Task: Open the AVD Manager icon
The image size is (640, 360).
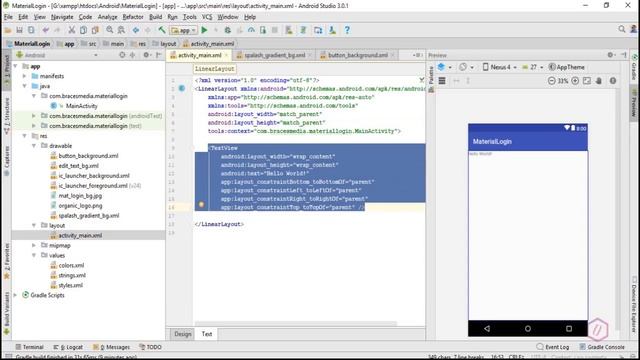Action: (318, 30)
